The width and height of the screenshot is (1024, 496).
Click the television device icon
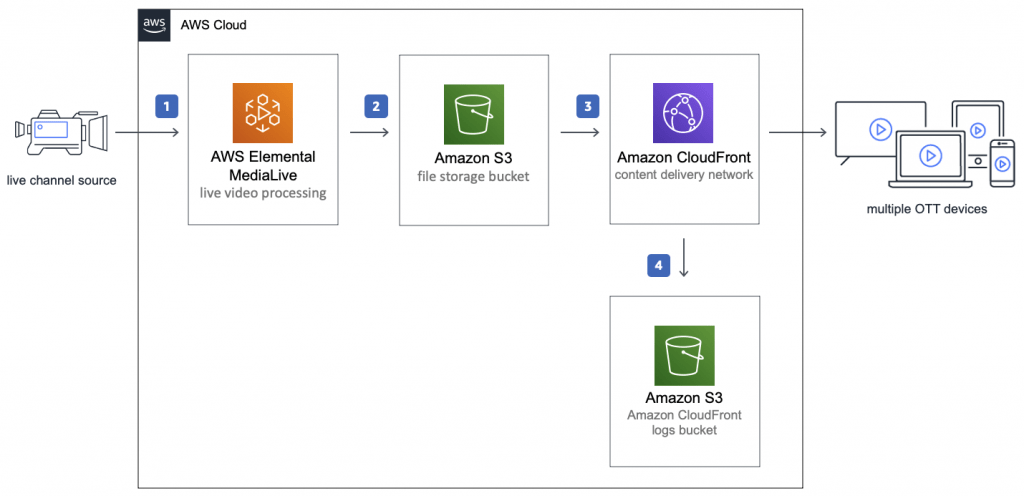point(868,130)
